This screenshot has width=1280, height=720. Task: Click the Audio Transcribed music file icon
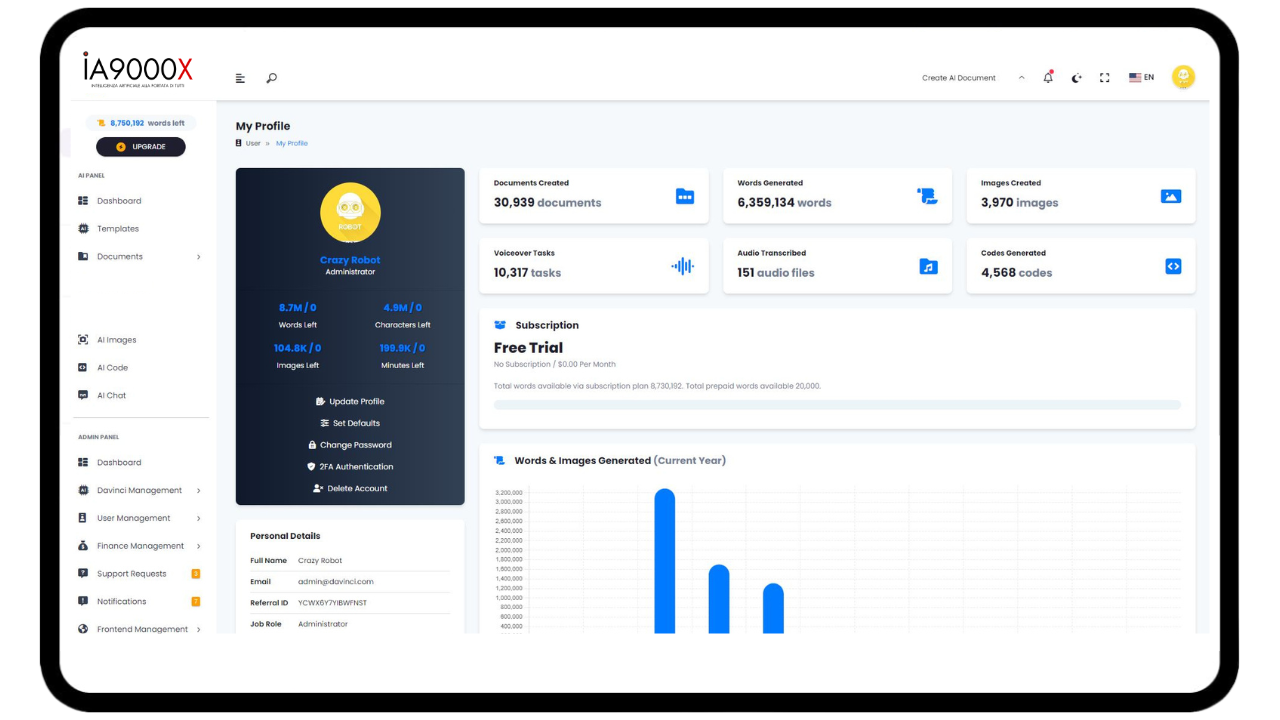coord(929,266)
